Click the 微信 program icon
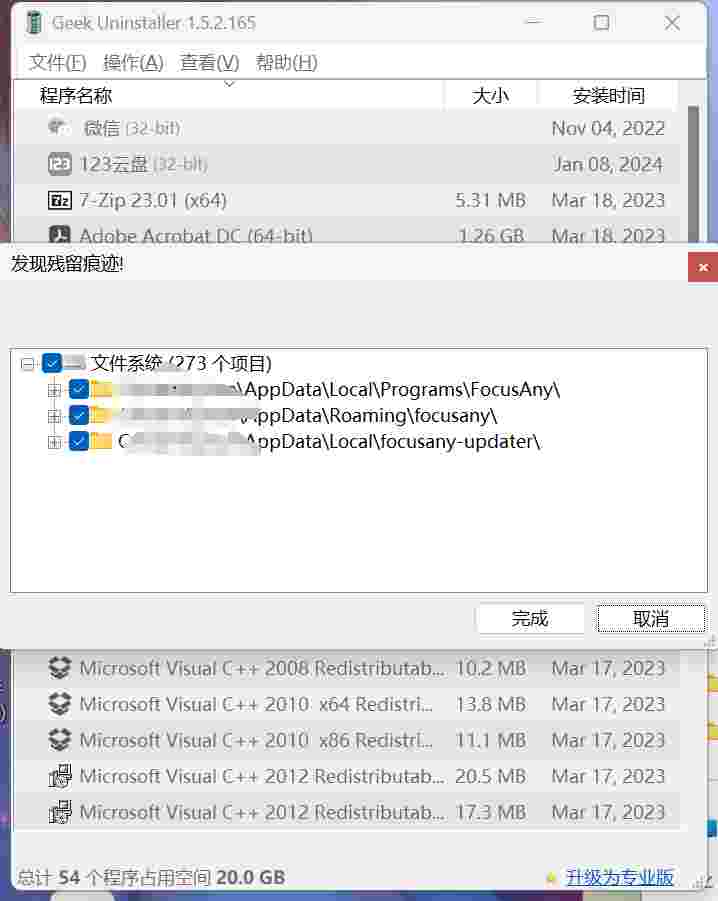Viewport: 718px width, 901px height. point(59,127)
